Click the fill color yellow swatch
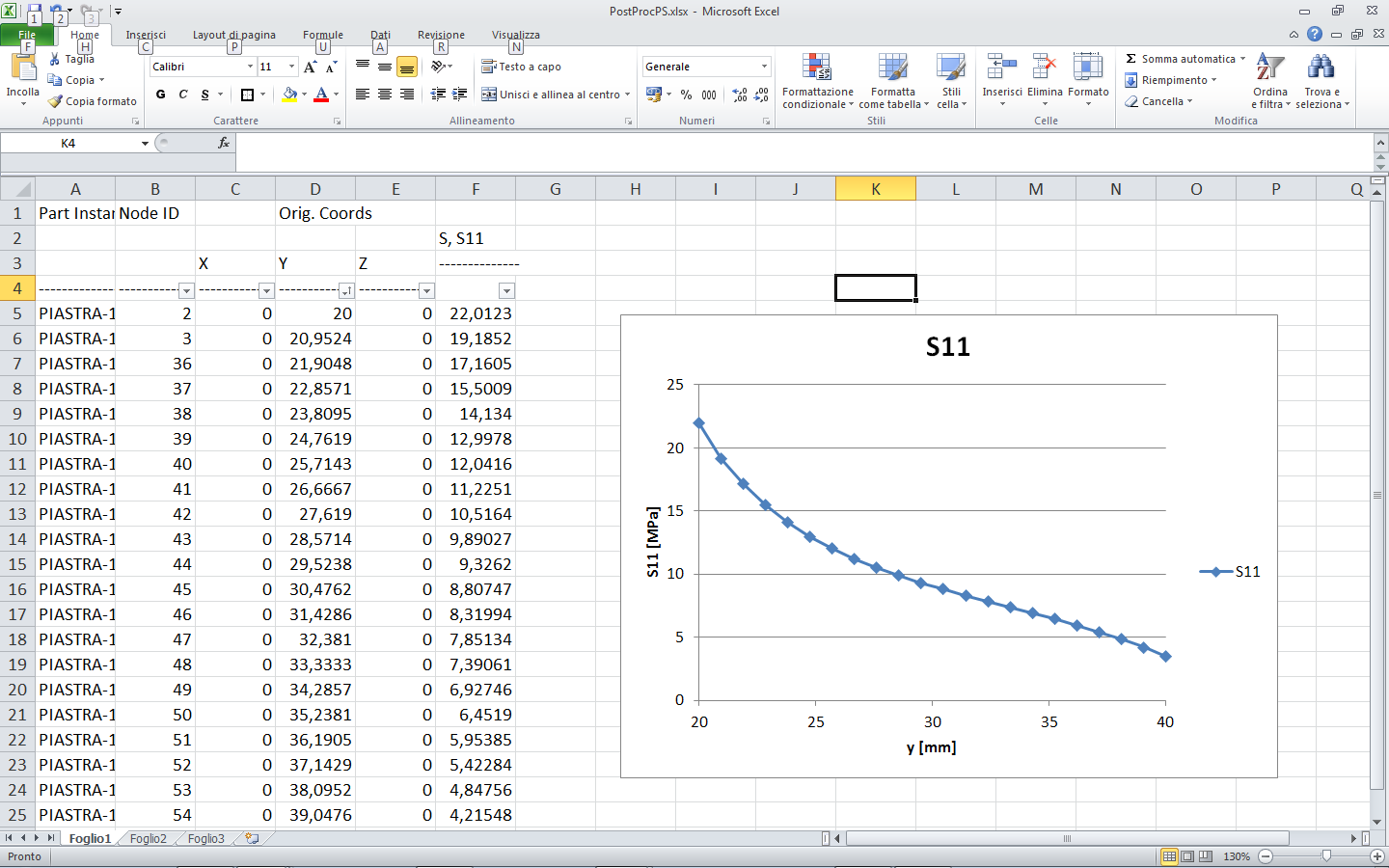Screen dimensions: 1389x868 (289, 95)
